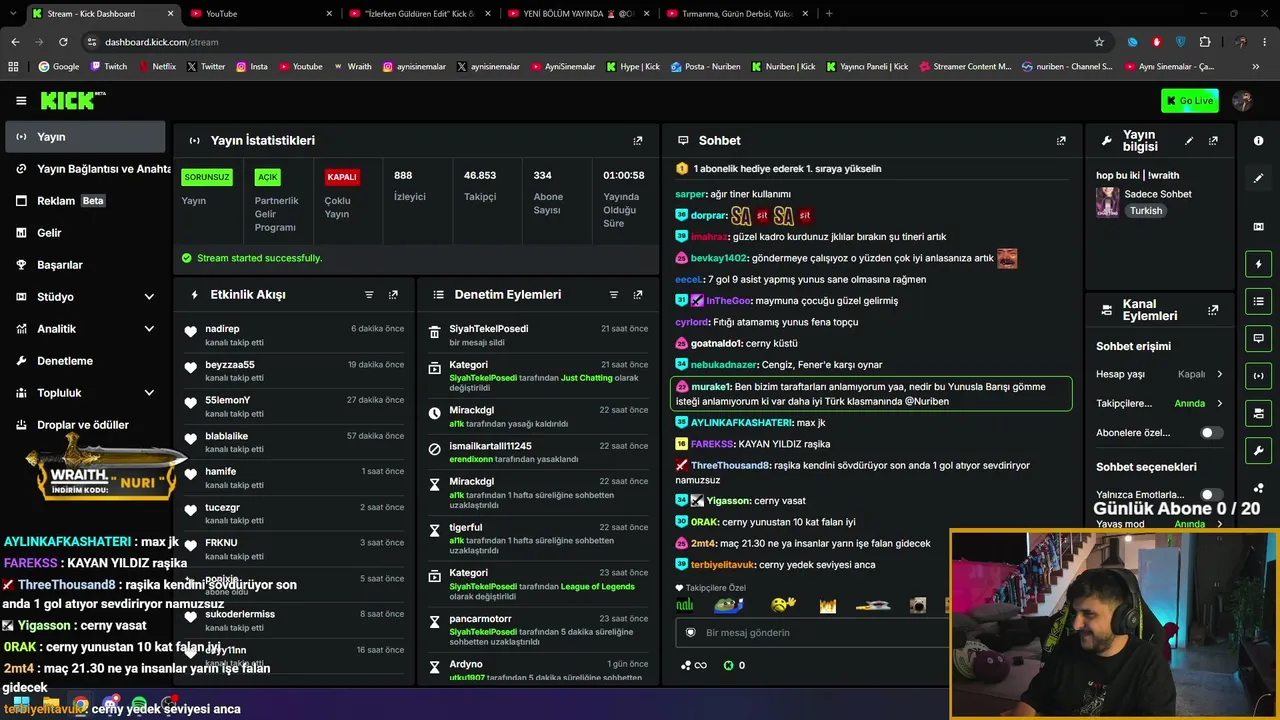Click the green Kick coin icon below chat
This screenshot has height=720, width=1280.
[728, 665]
